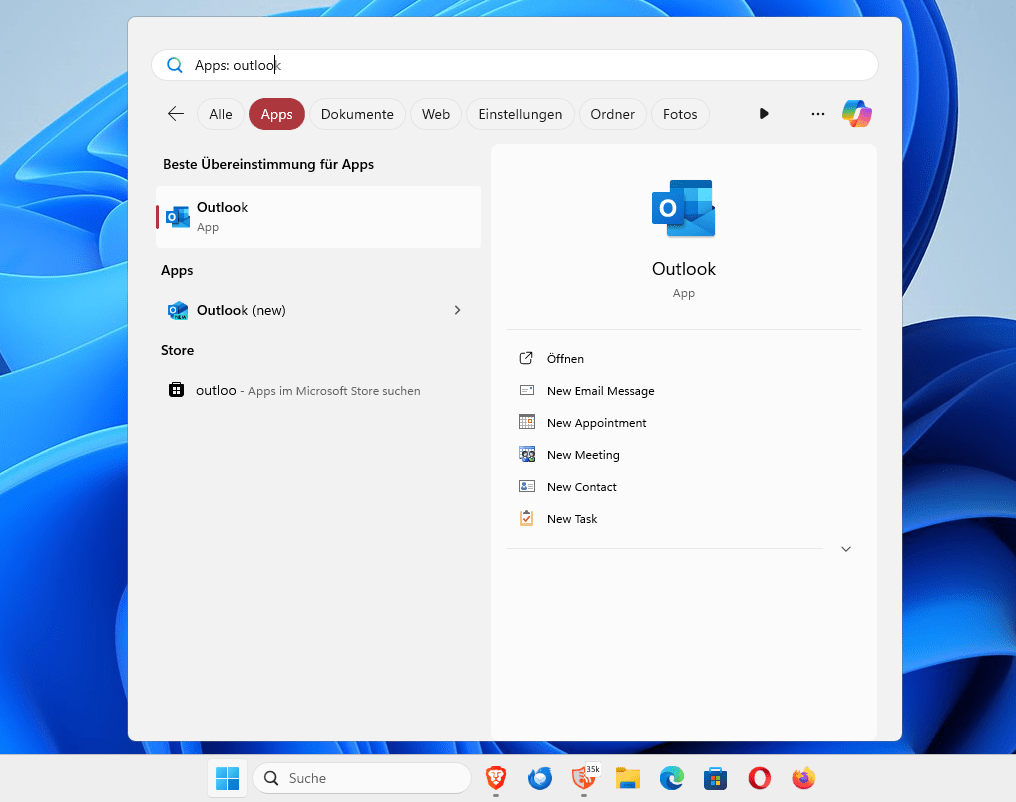Viewport: 1016px width, 802px height.
Task: Click the Outlook (new) app icon
Action: click(178, 310)
